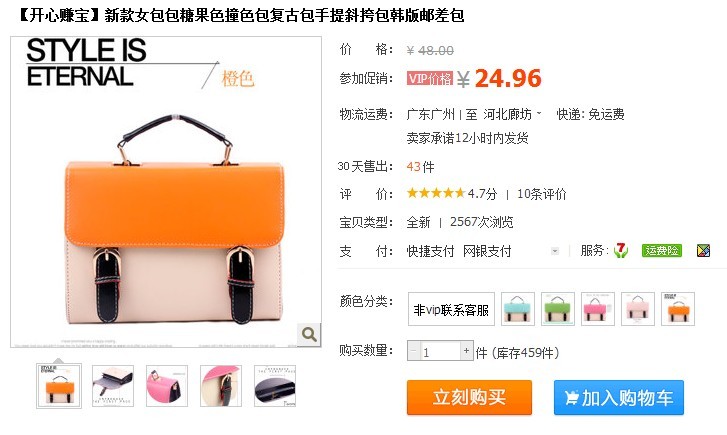Screen dimensions: 727x435
Task: Click the cart icon in 加入购物车 button
Action: [x=571, y=398]
